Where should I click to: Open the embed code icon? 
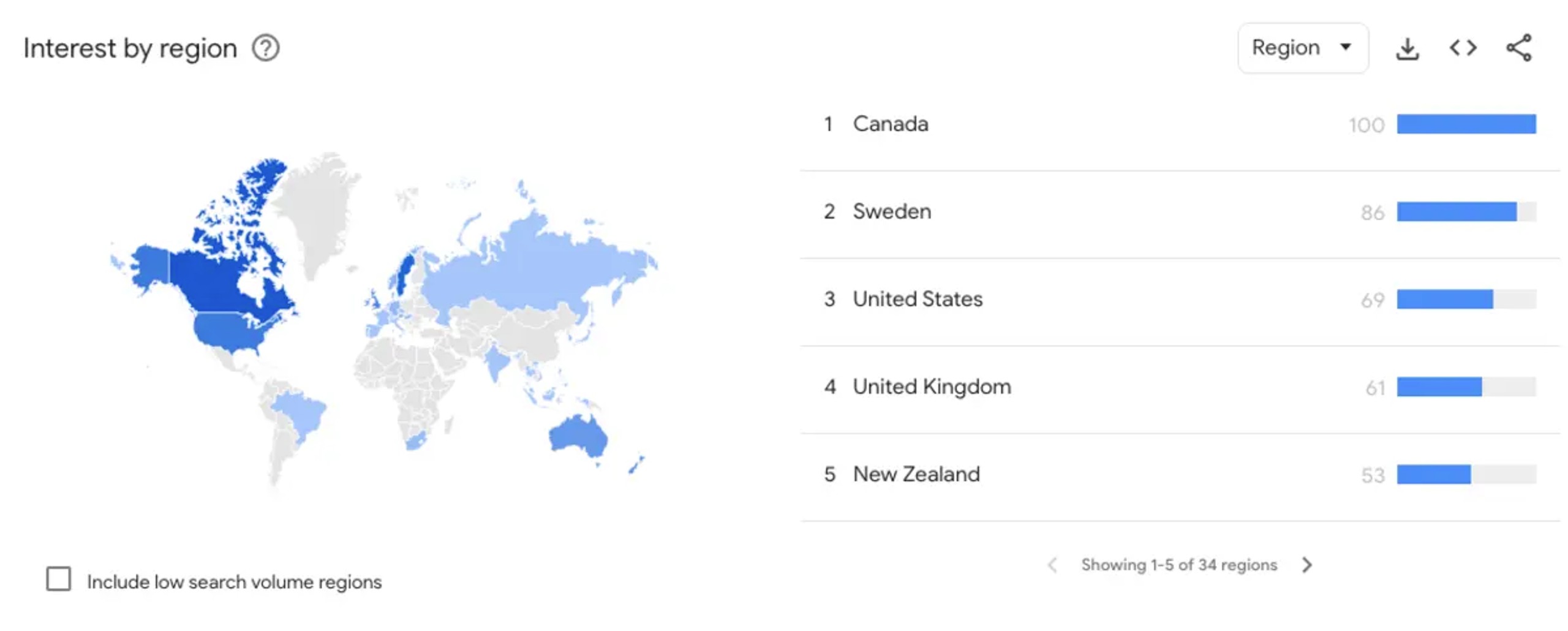(x=1463, y=48)
